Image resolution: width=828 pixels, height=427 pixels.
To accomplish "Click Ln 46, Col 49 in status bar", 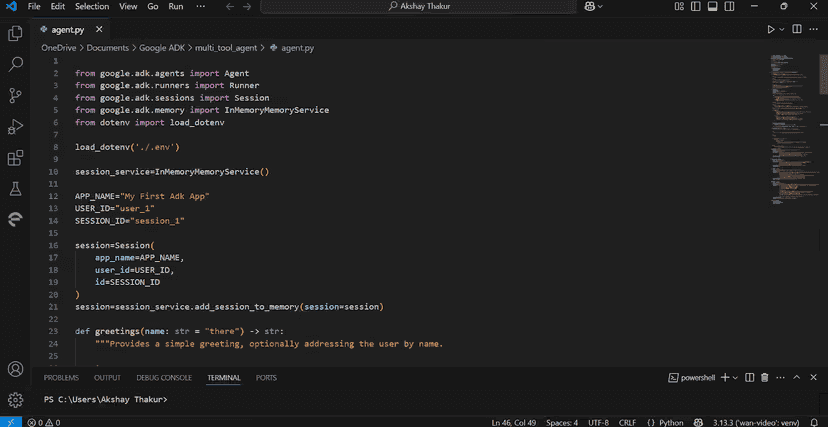I will tap(515, 422).
